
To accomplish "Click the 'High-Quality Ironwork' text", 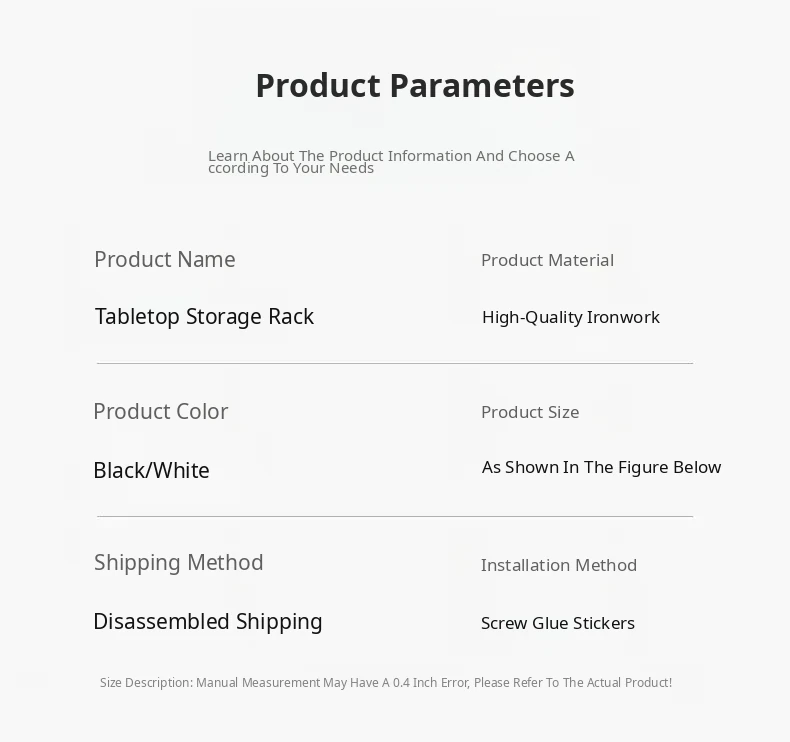I will pyautogui.click(x=570, y=317).
